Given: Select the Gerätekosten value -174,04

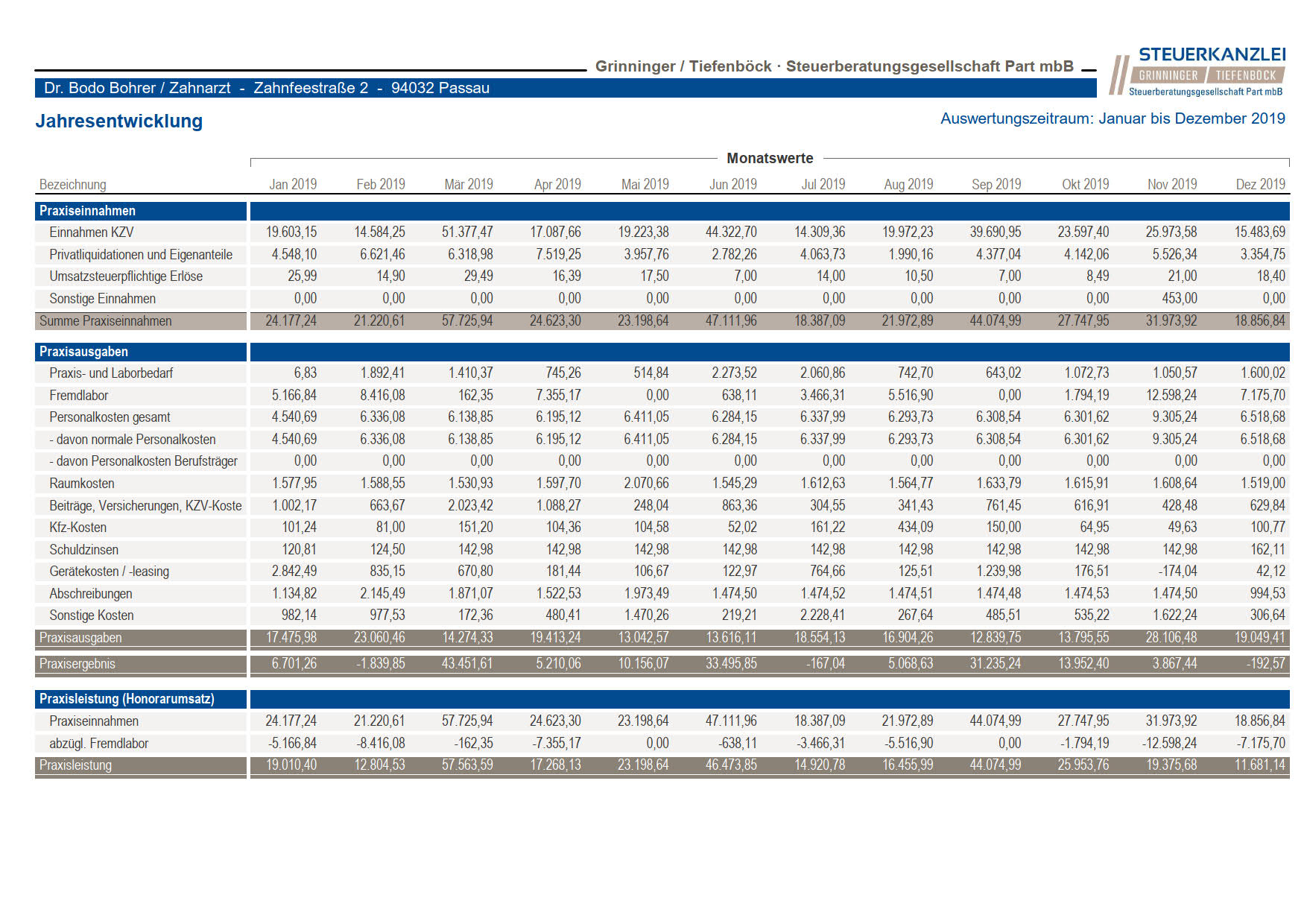Looking at the screenshot, I should point(1177,572).
